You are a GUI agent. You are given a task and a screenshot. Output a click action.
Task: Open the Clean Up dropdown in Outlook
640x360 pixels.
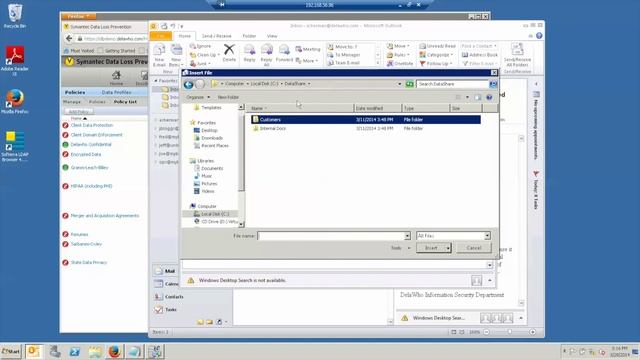click(205, 55)
